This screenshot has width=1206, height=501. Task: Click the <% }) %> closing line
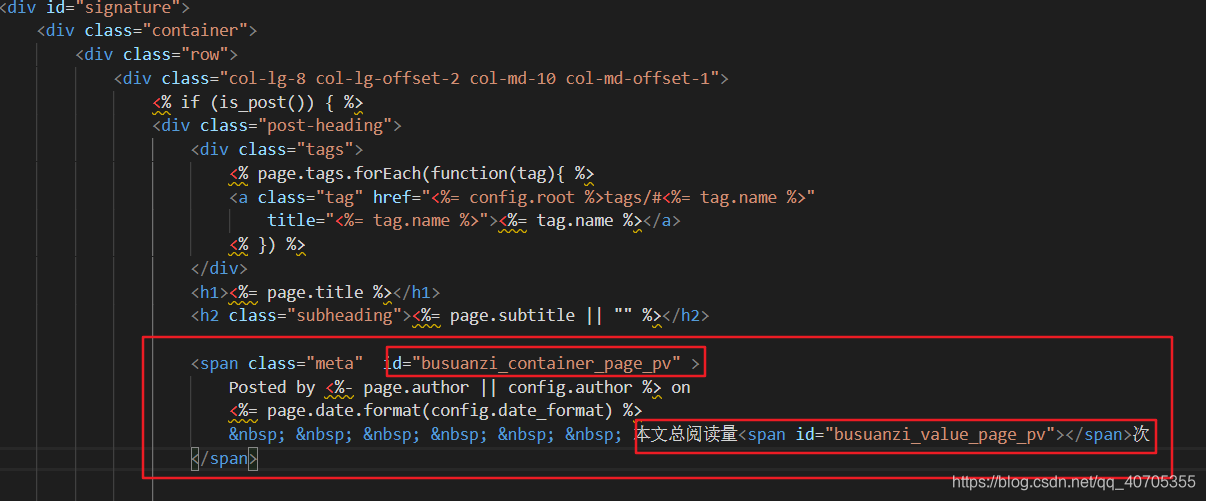267,244
